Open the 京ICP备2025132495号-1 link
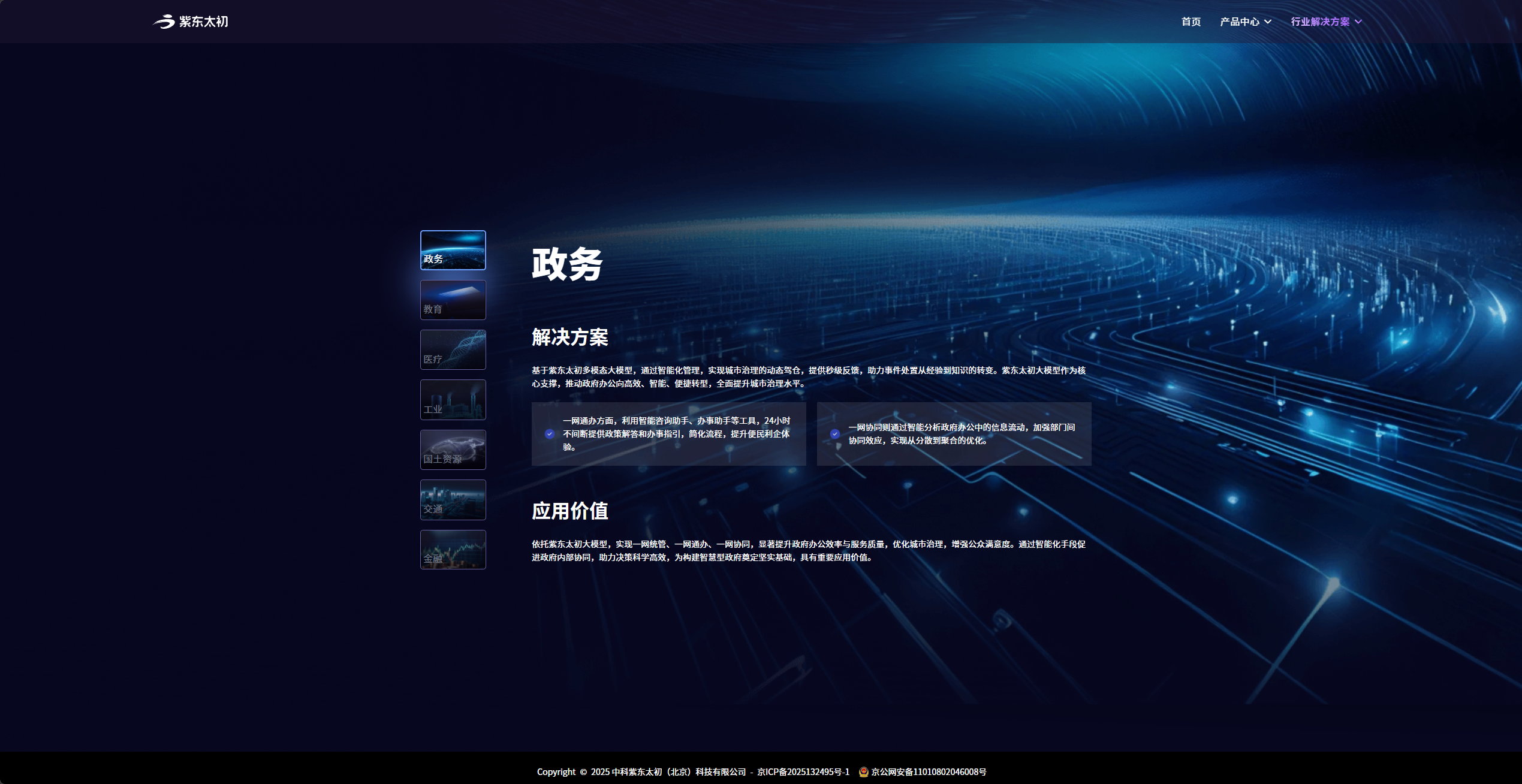This screenshot has width=1522, height=784. tap(803, 772)
